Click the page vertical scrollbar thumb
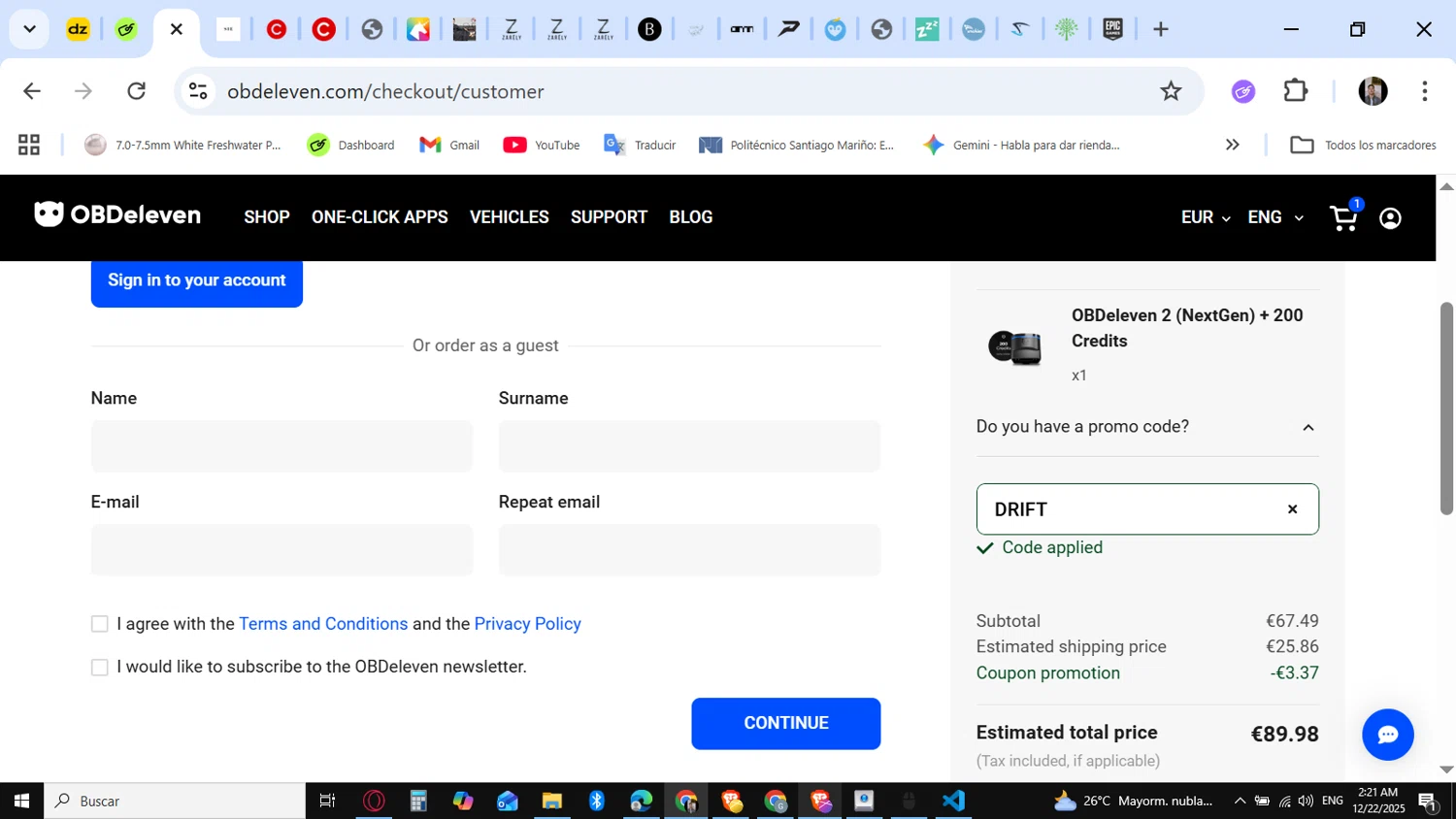The height and width of the screenshot is (819, 1456). coord(1446,408)
